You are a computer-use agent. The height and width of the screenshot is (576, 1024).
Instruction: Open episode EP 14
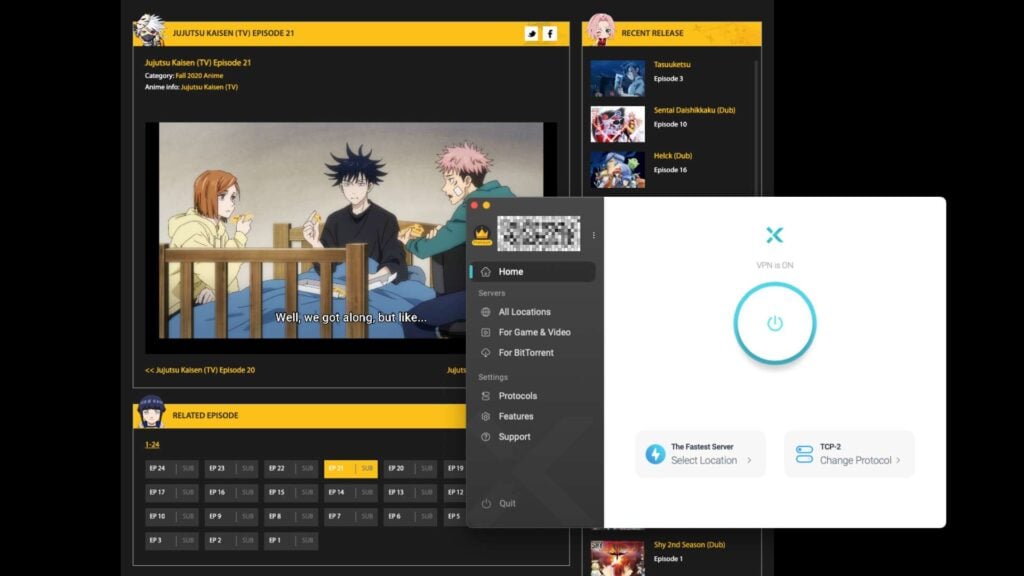tap(351, 492)
